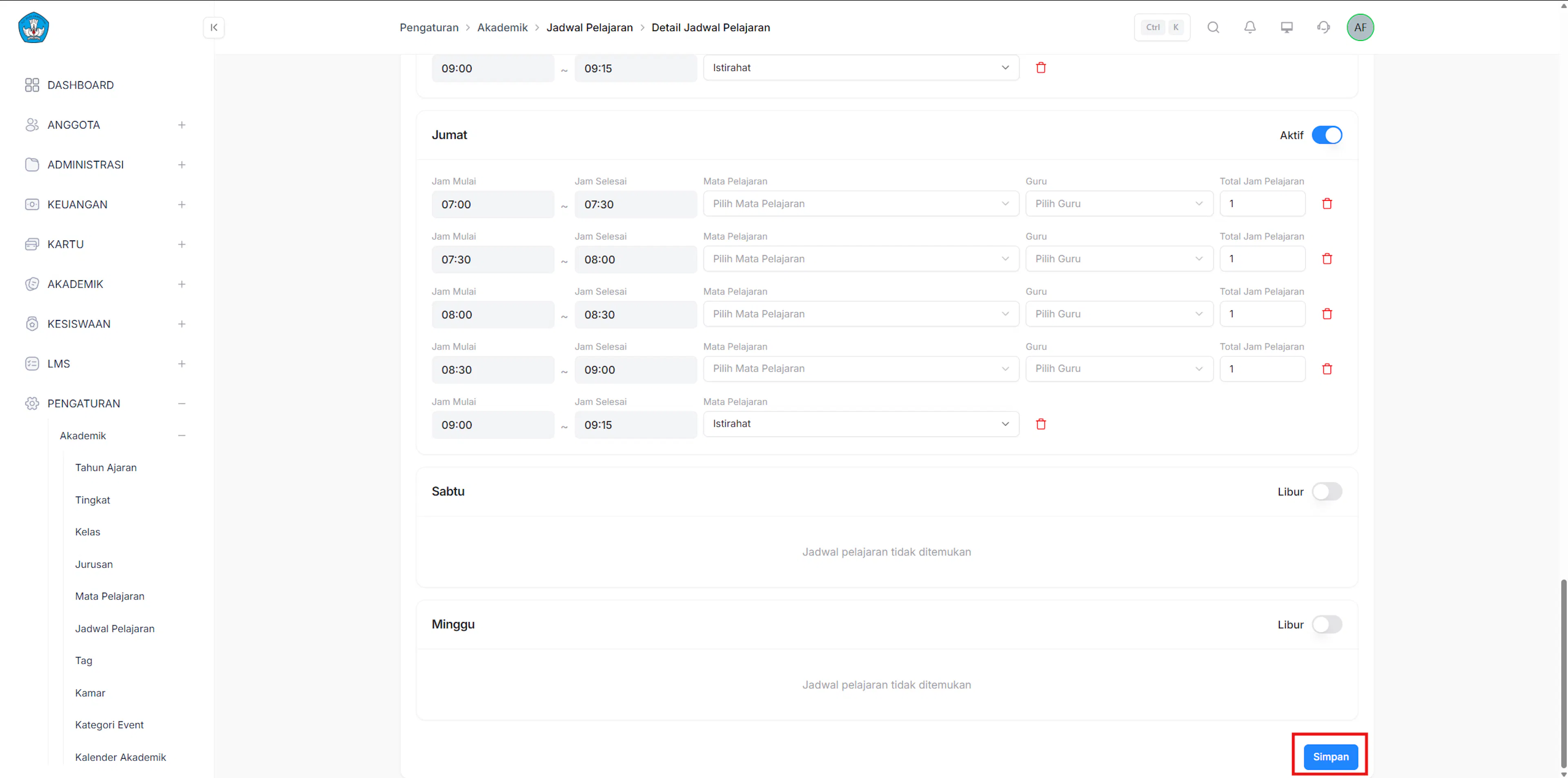The width and height of the screenshot is (1568, 778).
Task: Open top Istirahat dropdown in 09:00 row
Action: (861, 67)
